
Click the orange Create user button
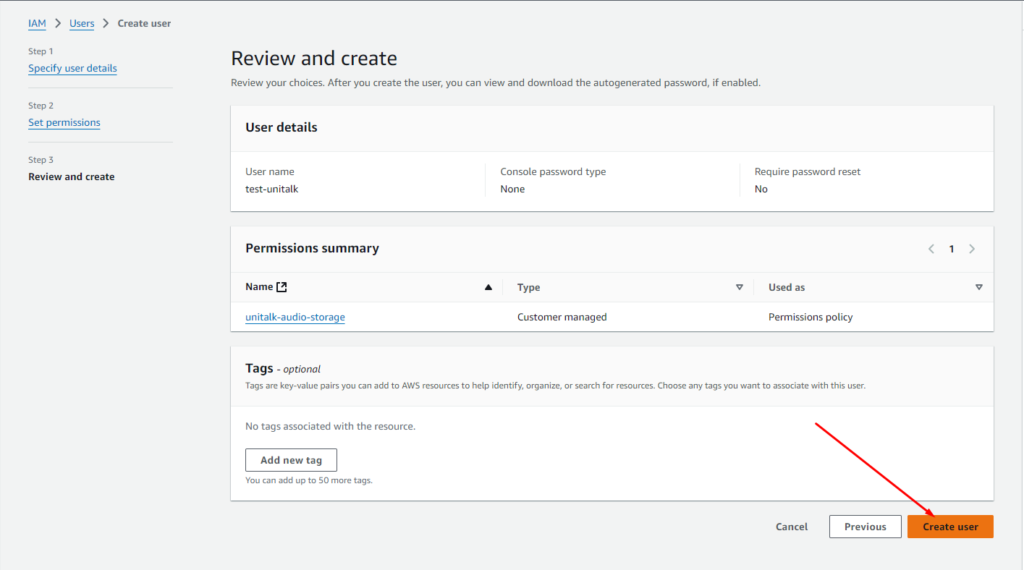[x=950, y=527]
